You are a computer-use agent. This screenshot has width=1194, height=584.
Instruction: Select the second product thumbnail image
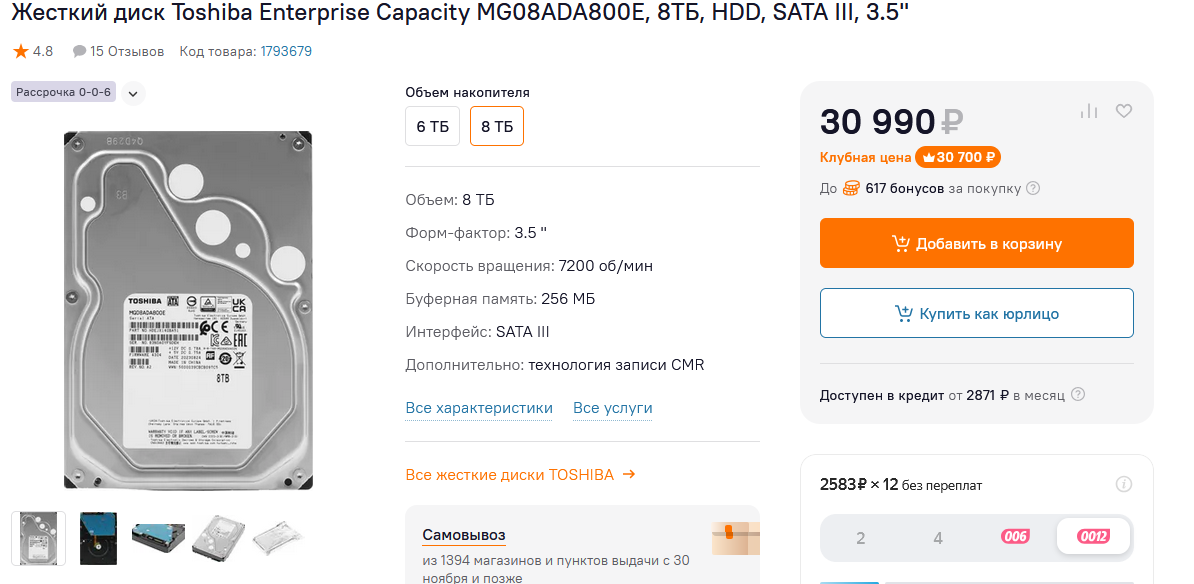point(99,537)
